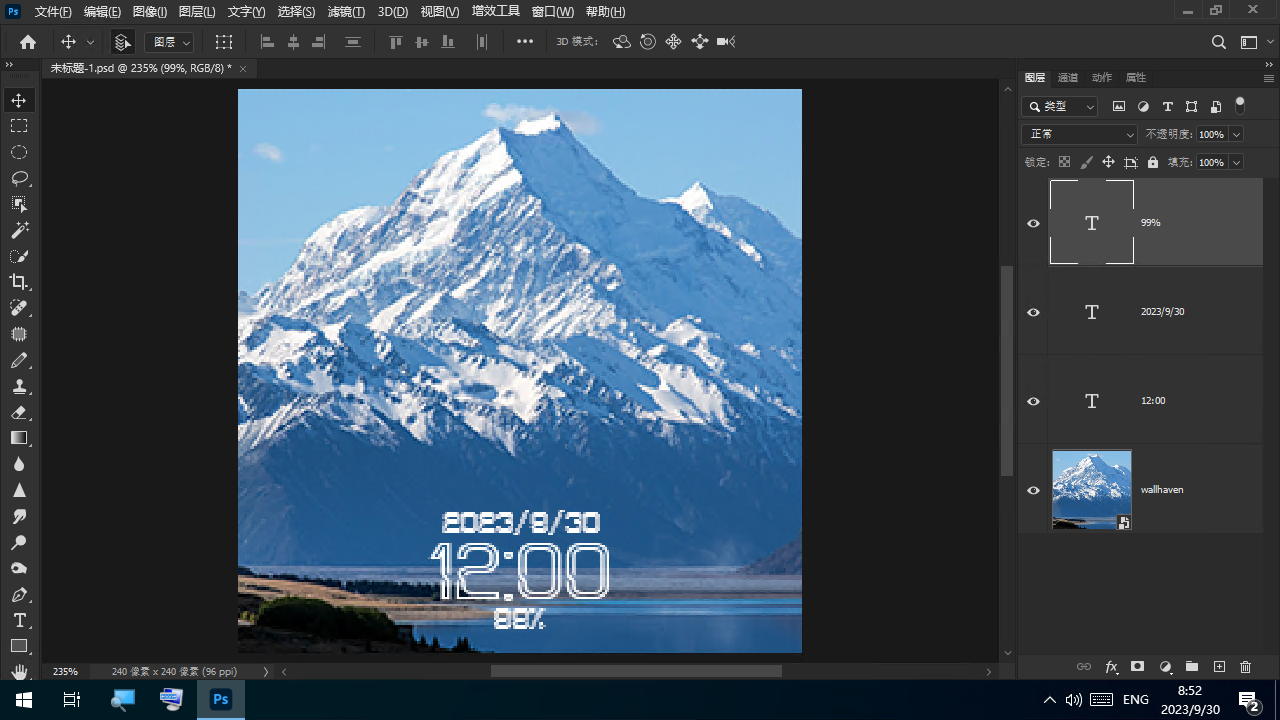Create a new layer with plus icon
The height and width of the screenshot is (720, 1280).
[1219, 667]
